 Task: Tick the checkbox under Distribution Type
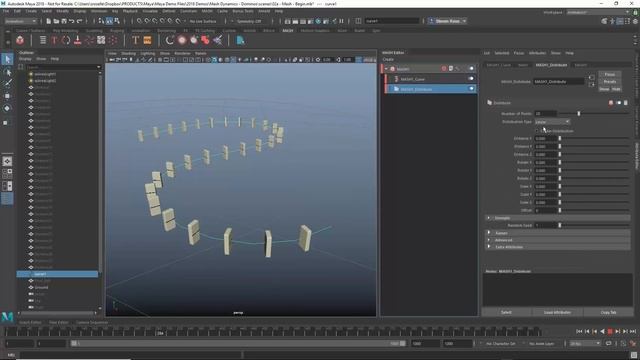click(x=537, y=131)
